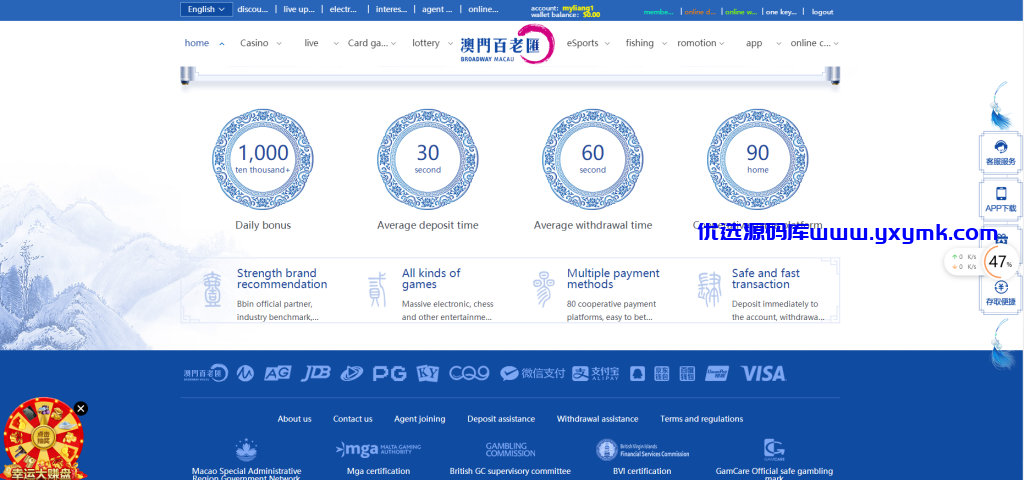Click the CQ9 provider logo
This screenshot has width=1024, height=480.
pyautogui.click(x=469, y=374)
